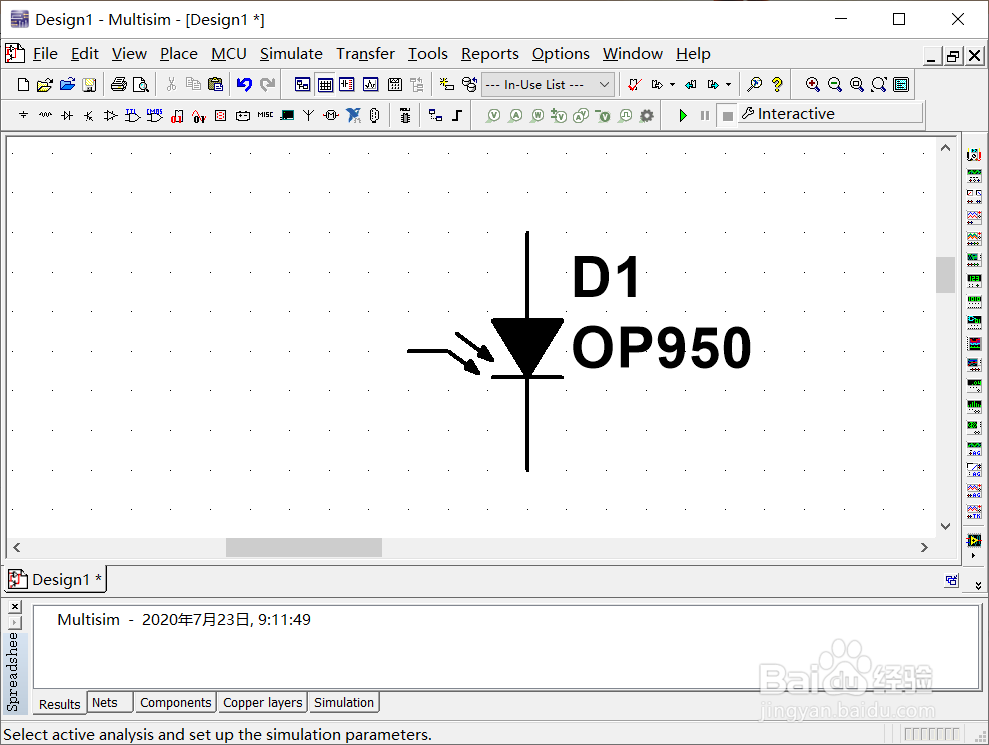Viewport: 989px width, 745px height.
Task: Place a hierarchical block from file
Action: click(435, 115)
